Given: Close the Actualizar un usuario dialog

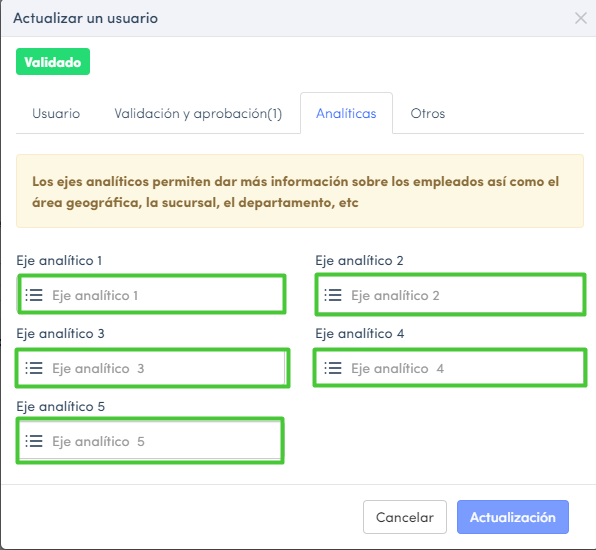Looking at the screenshot, I should (580, 18).
